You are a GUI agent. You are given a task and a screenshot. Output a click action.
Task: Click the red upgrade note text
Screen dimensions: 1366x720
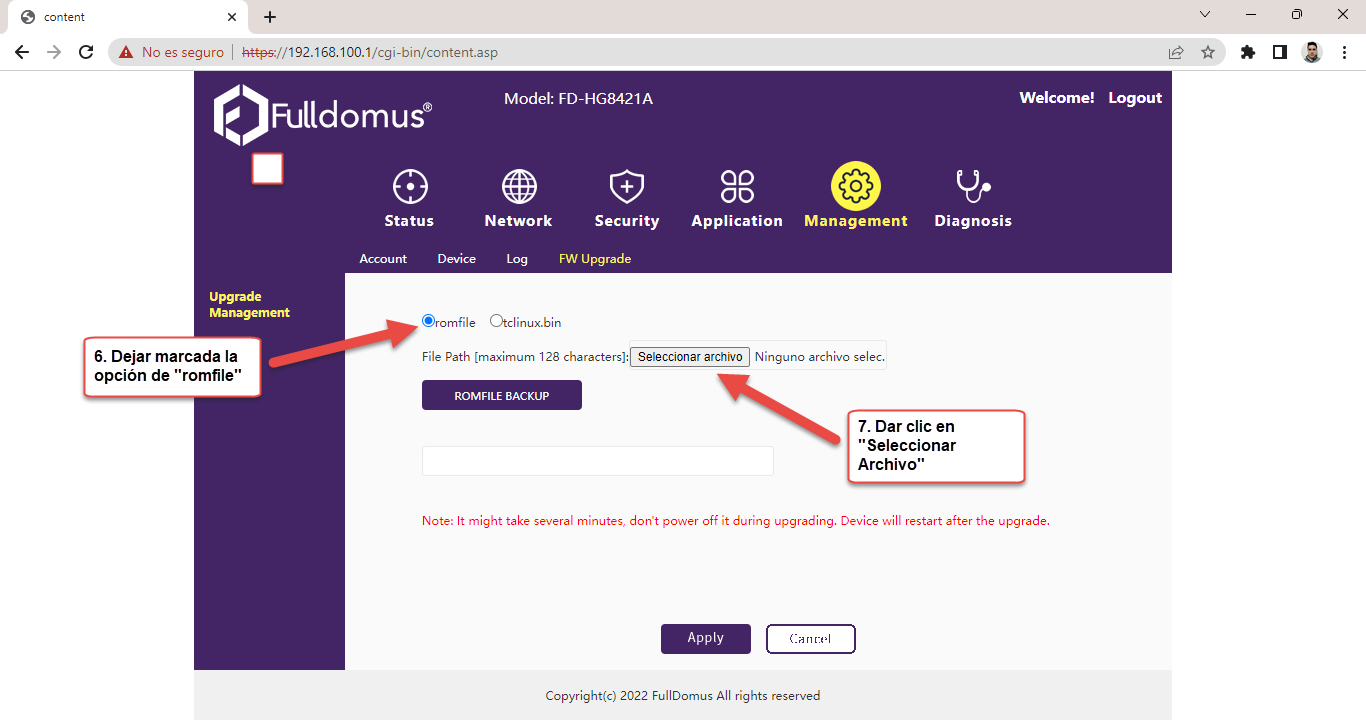click(x=736, y=521)
